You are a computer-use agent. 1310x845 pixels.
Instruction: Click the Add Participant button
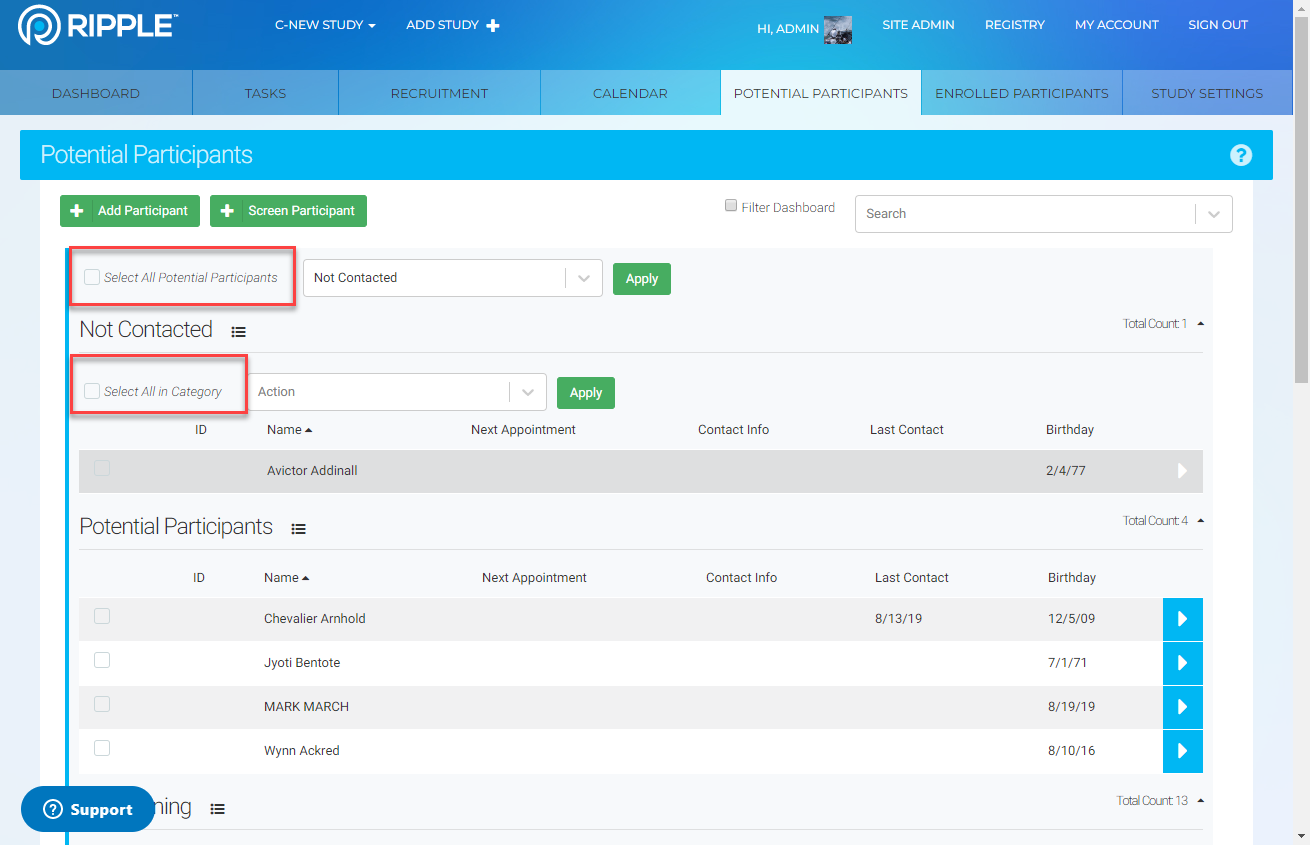130,211
